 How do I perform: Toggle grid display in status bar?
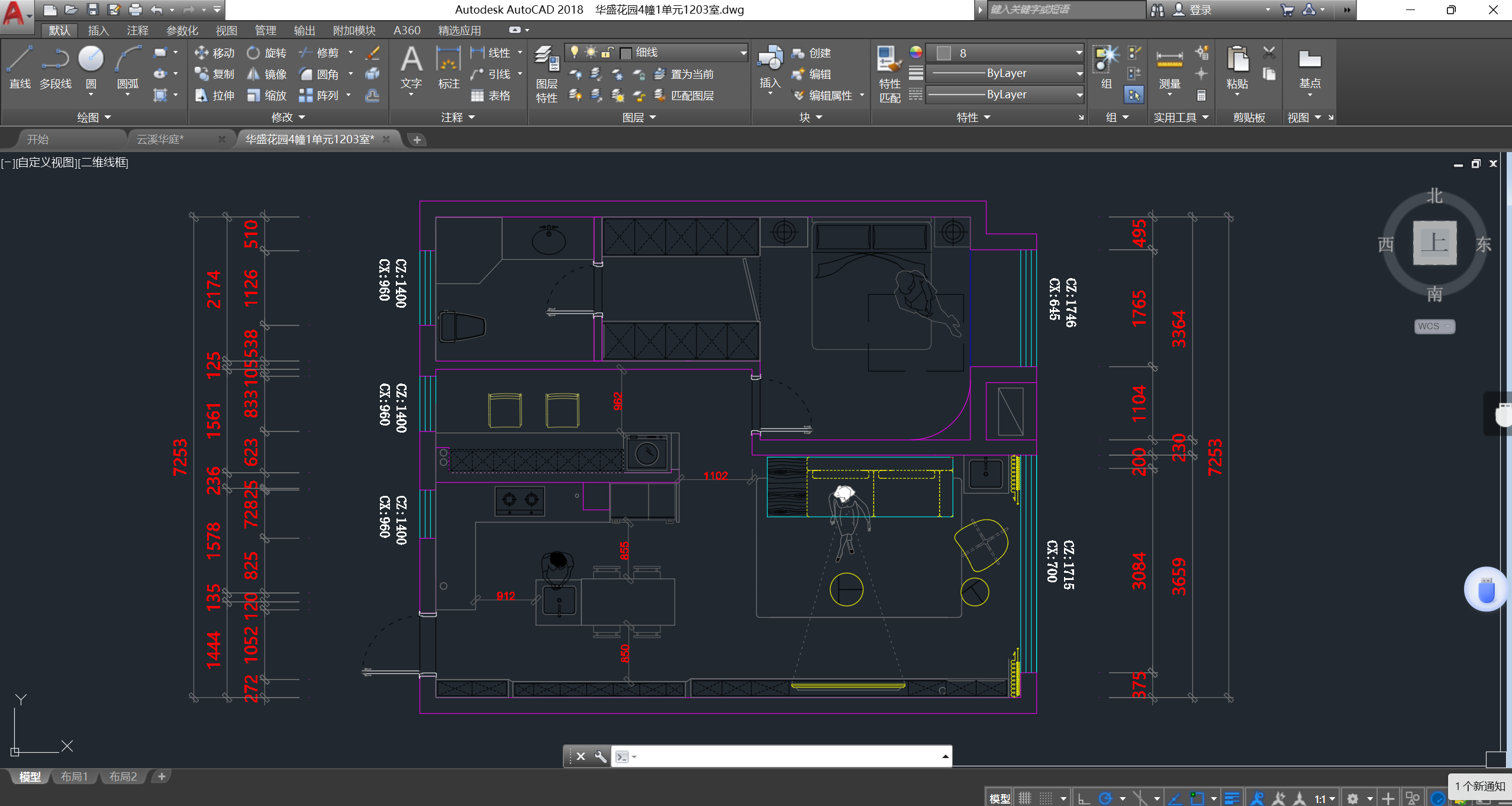1024,798
